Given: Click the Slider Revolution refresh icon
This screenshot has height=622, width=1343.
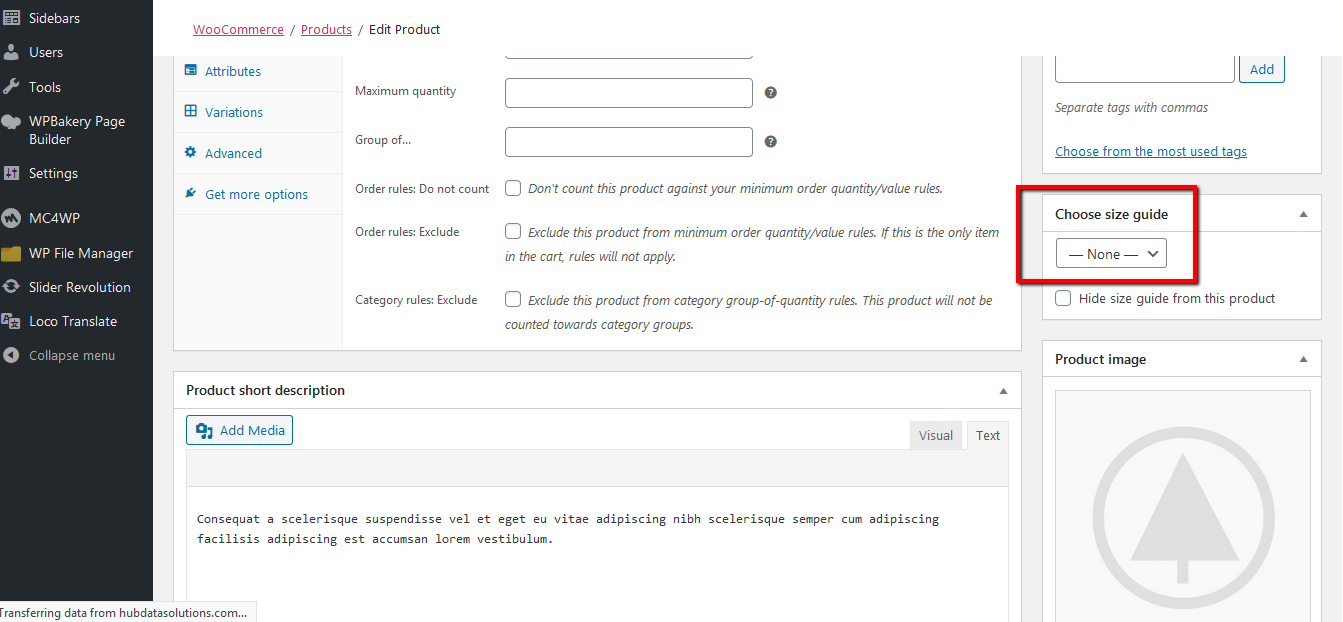Looking at the screenshot, I should pos(12,287).
